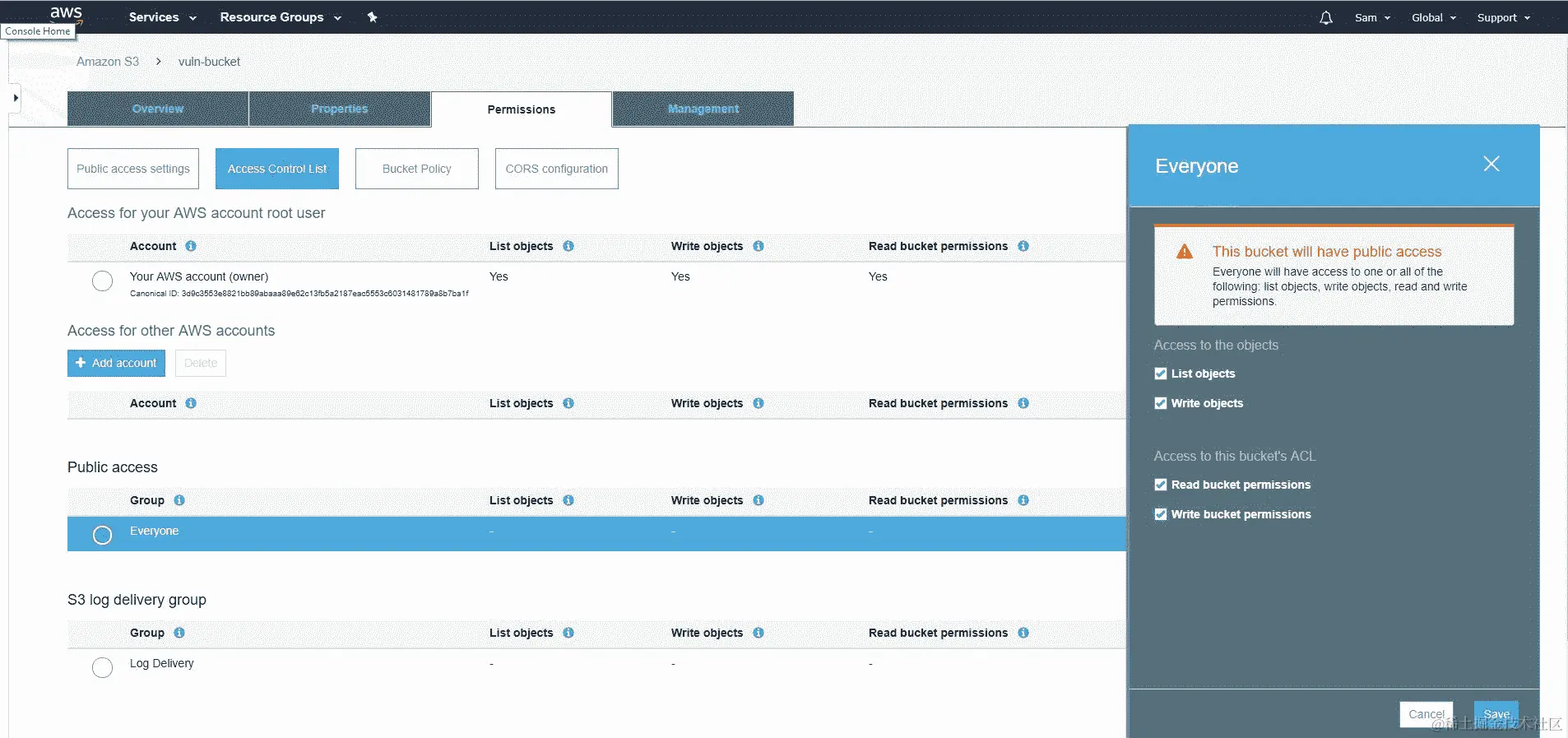1568x738 pixels.
Task: Switch to the Overview tab
Action: pyautogui.click(x=158, y=109)
